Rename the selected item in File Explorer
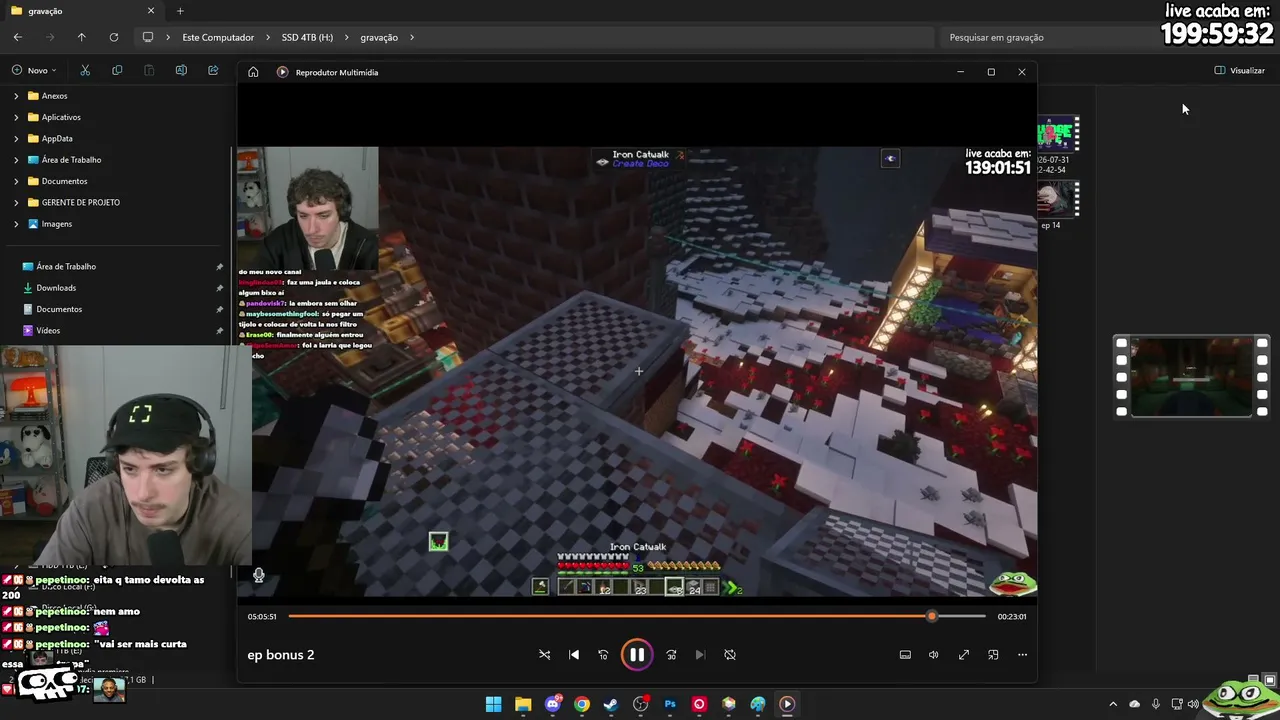Image resolution: width=1280 pixels, height=720 pixels. point(181,70)
